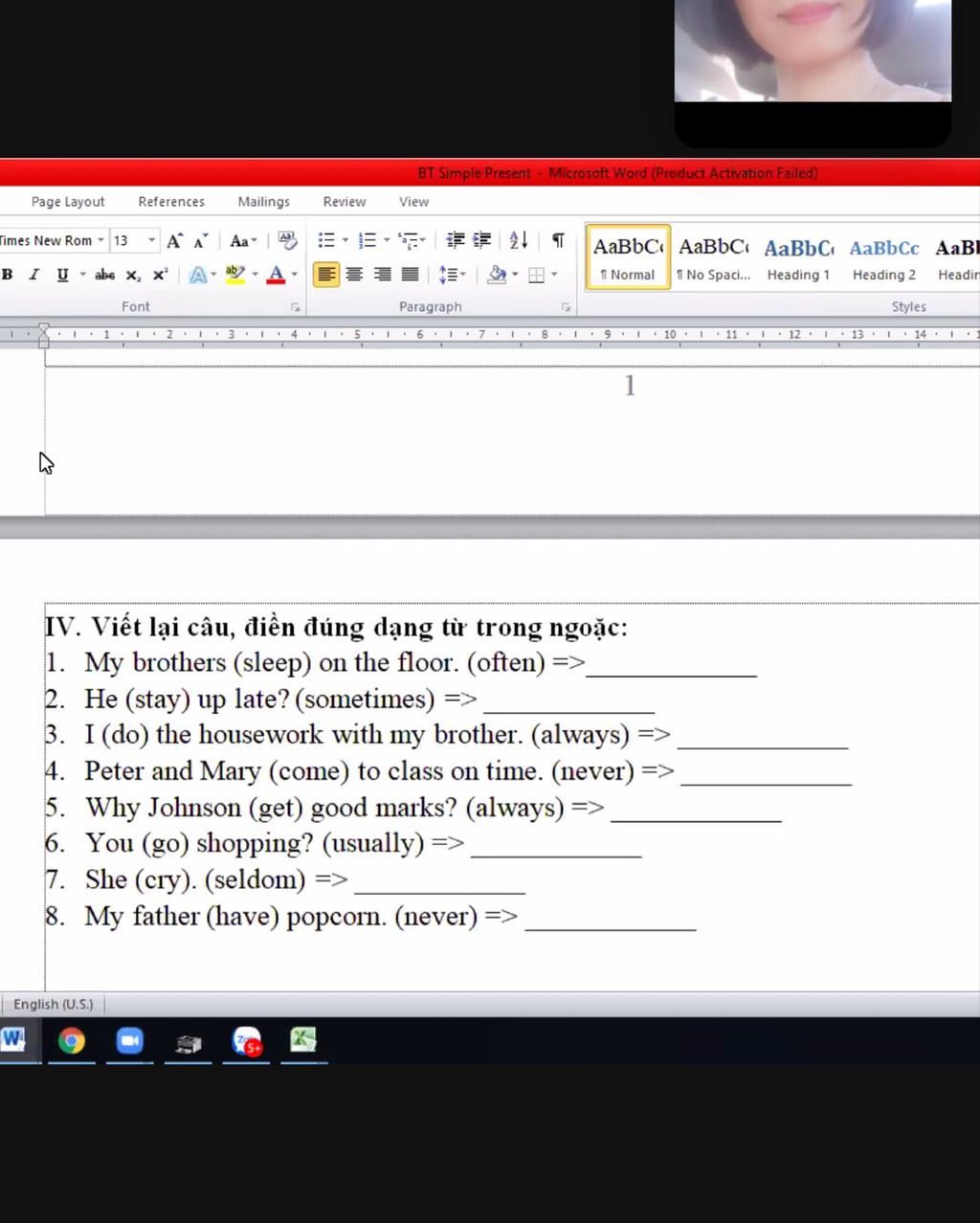Expand numbering library dropdown arrow

point(387,241)
